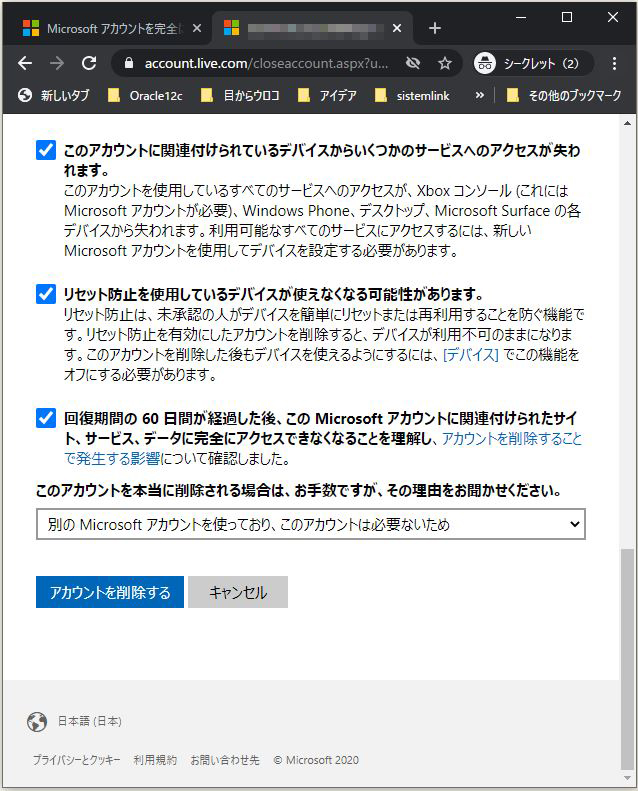Click the crossed-eye tracking protection icon
The width and height of the screenshot is (638, 791).
(413, 63)
